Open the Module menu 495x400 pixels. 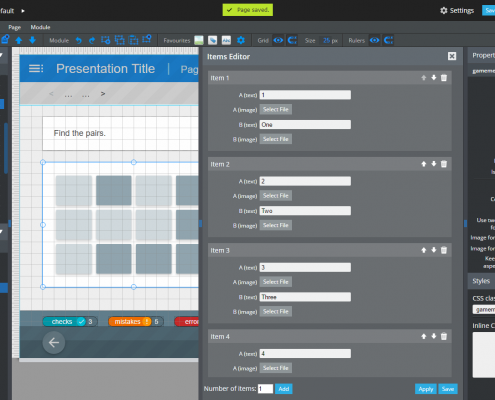click(40, 27)
